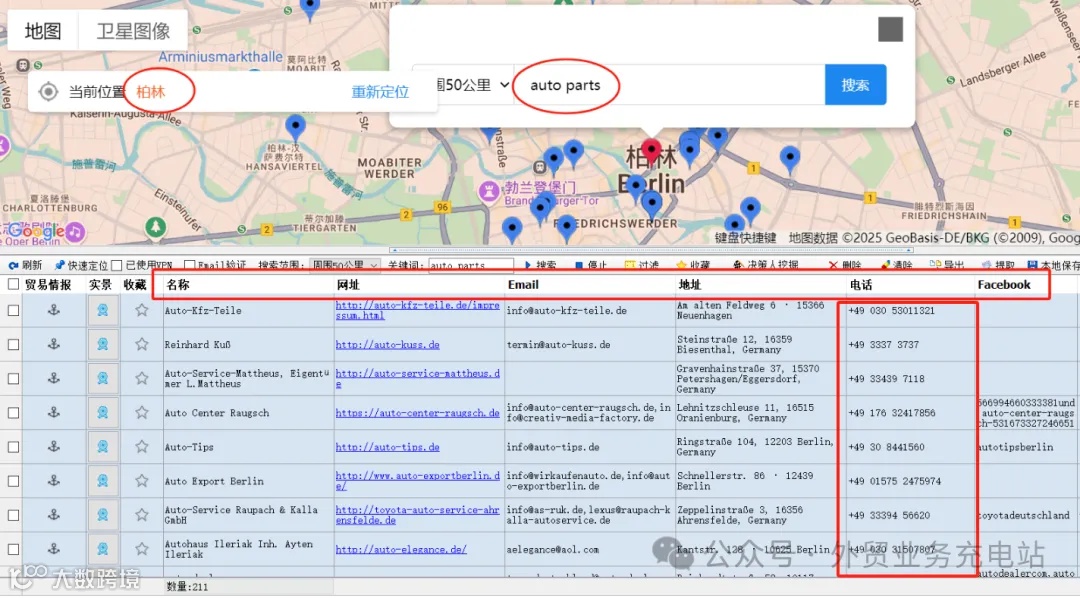This screenshot has width=1080, height=598.
Task: Open trade intelligence anchor for Auto-Kfz-Teile
Action: pos(54,310)
